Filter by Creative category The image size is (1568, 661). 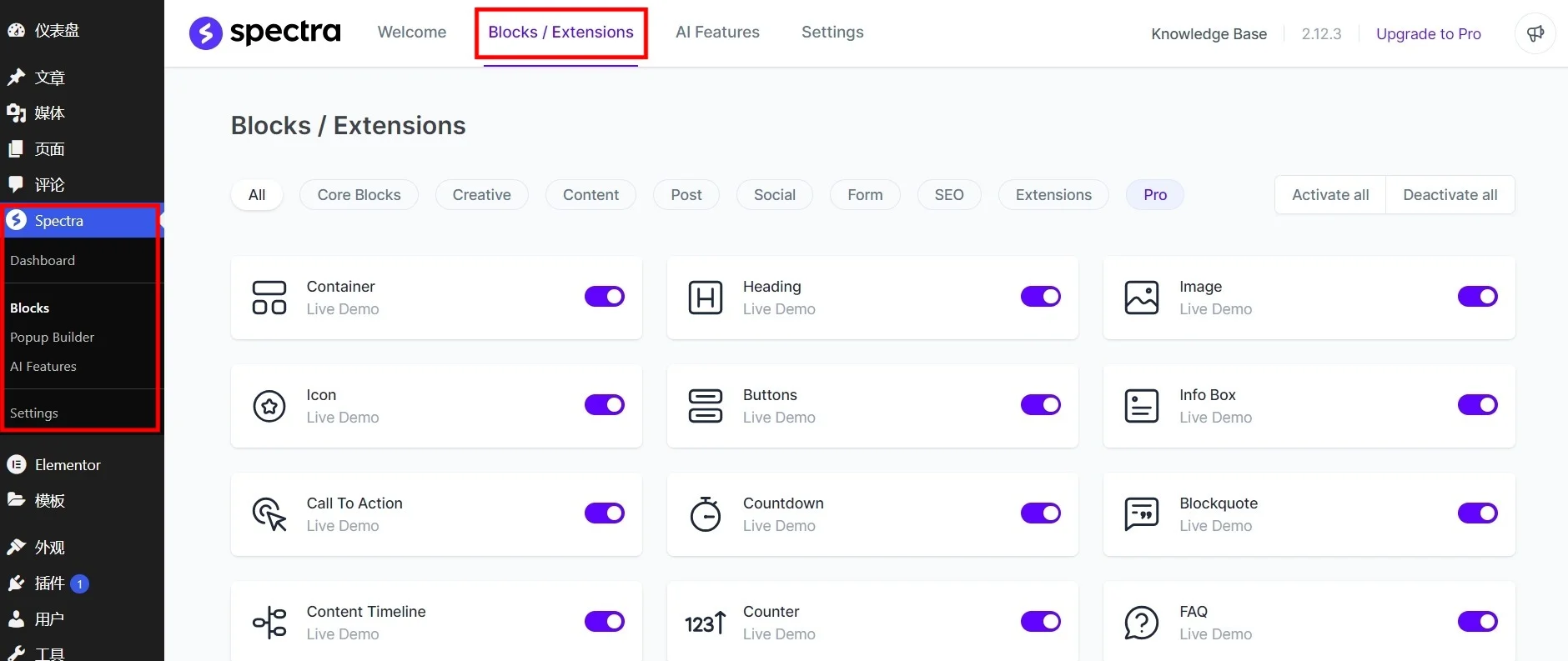481,195
